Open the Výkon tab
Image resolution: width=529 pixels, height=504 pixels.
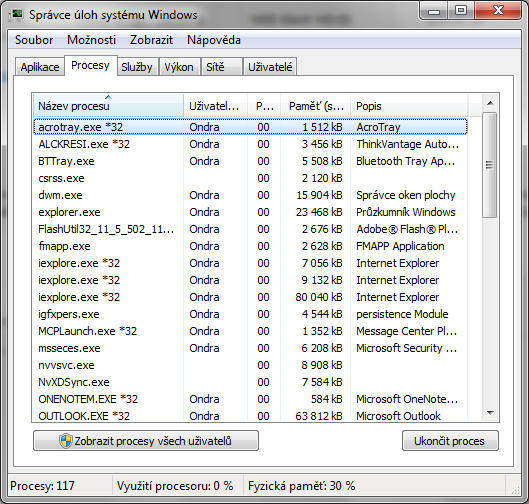click(x=179, y=67)
